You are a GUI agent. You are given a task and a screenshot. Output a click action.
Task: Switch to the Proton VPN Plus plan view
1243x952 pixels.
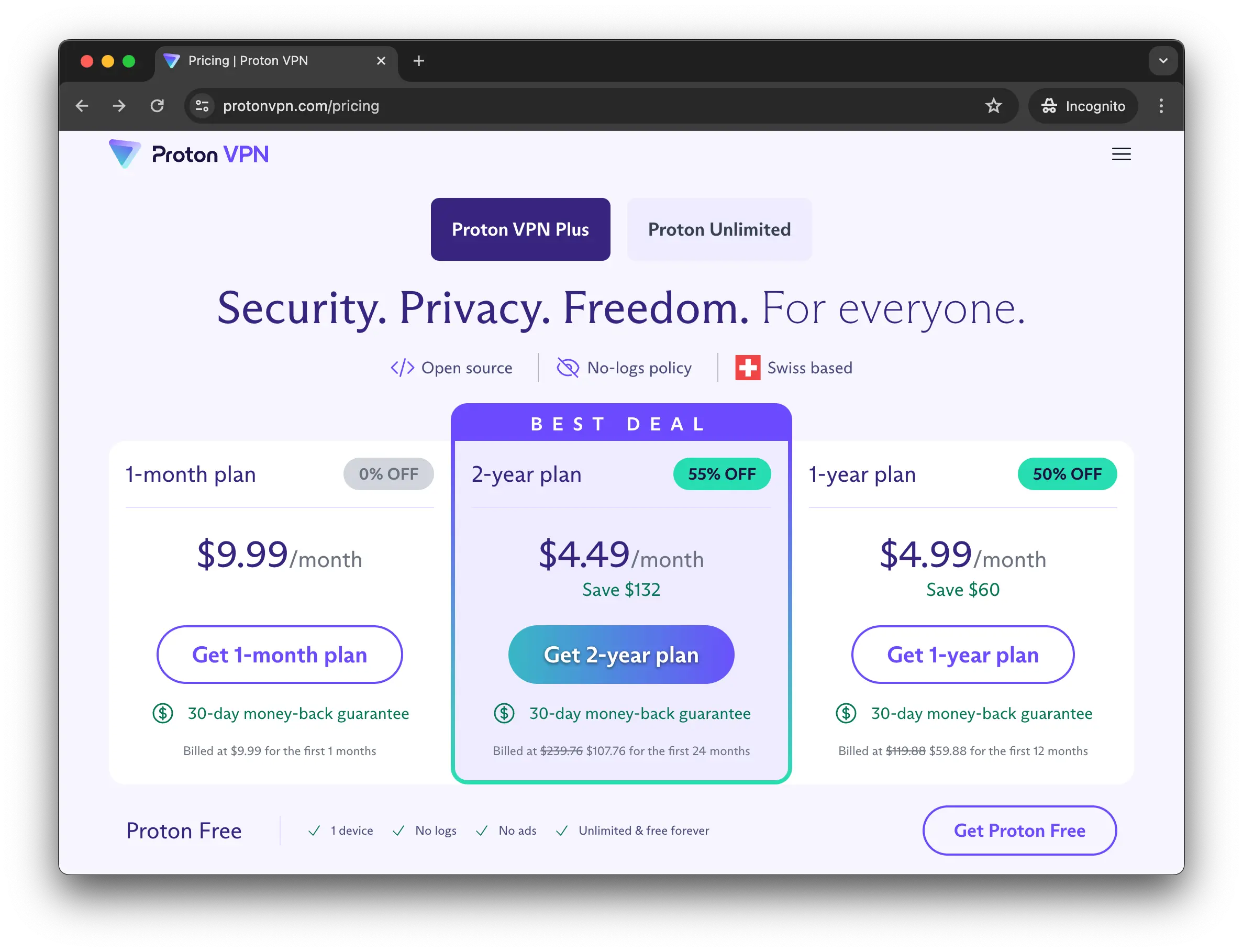pyautogui.click(x=520, y=229)
